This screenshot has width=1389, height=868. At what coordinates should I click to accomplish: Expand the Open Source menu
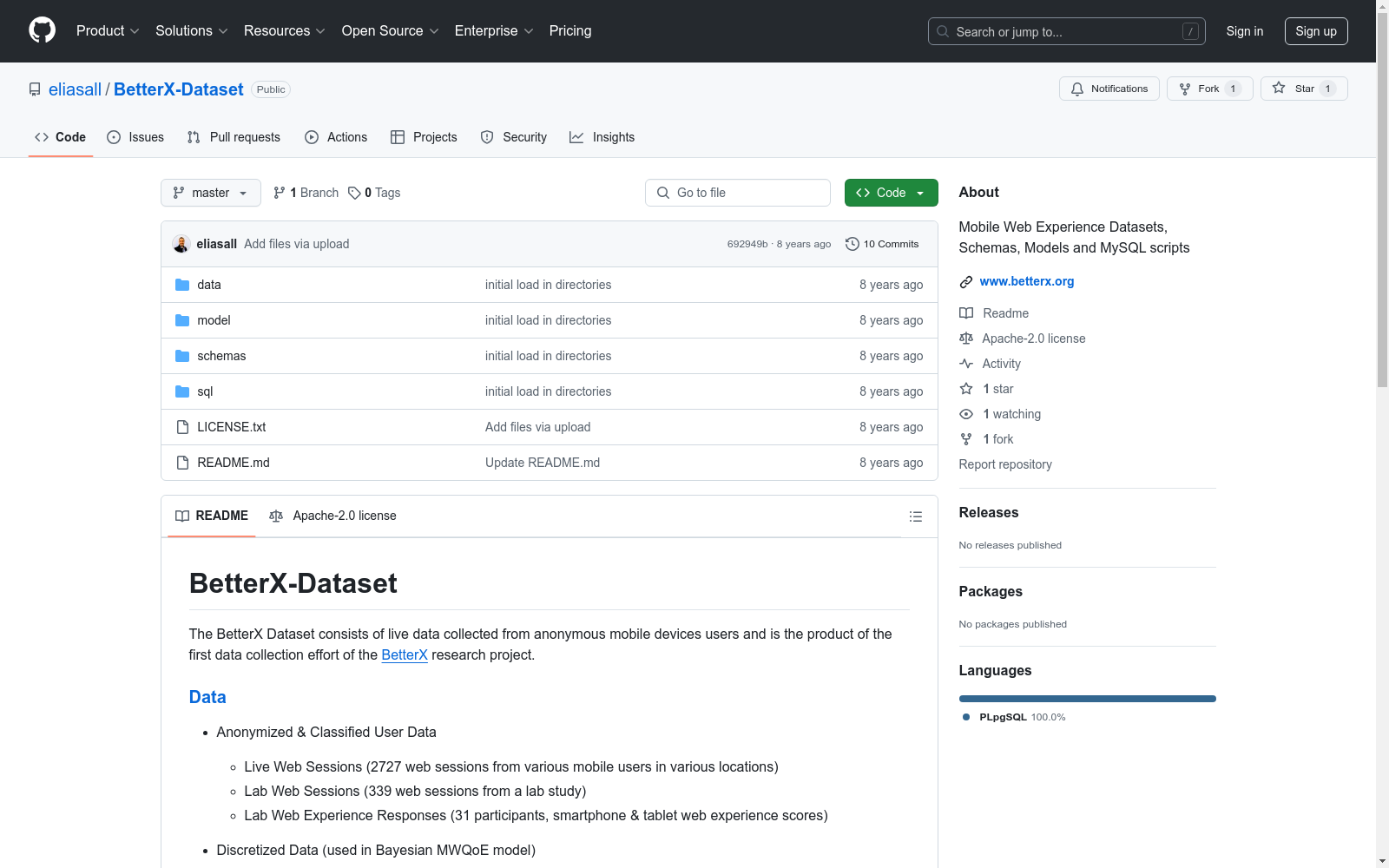click(x=391, y=31)
